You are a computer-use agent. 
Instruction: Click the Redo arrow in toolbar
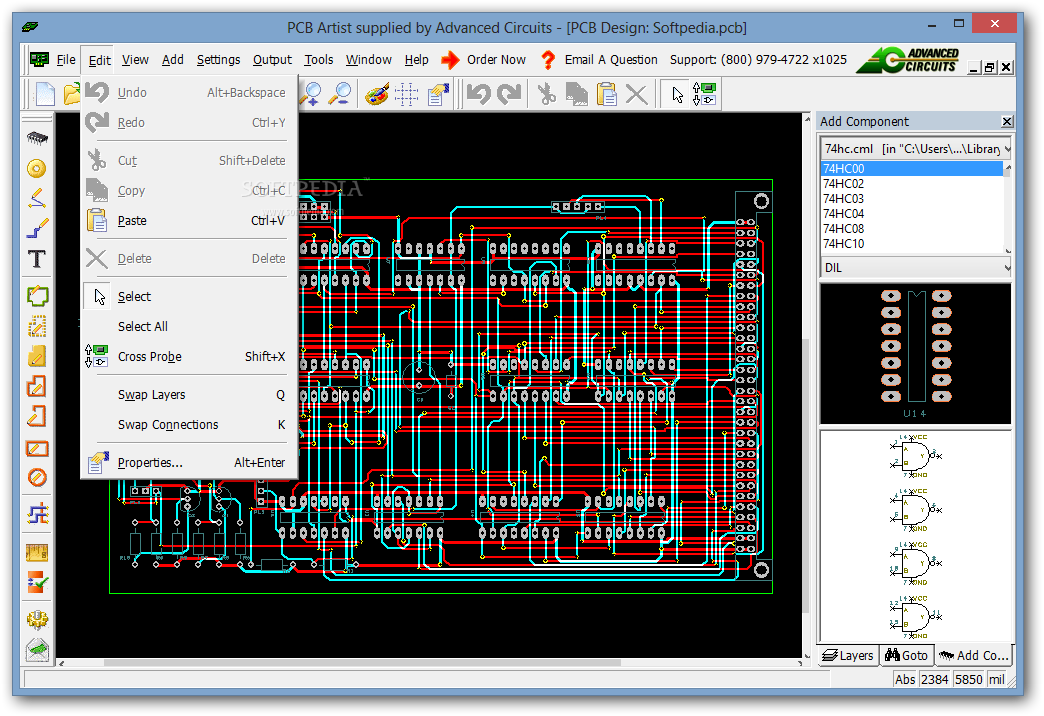509,94
